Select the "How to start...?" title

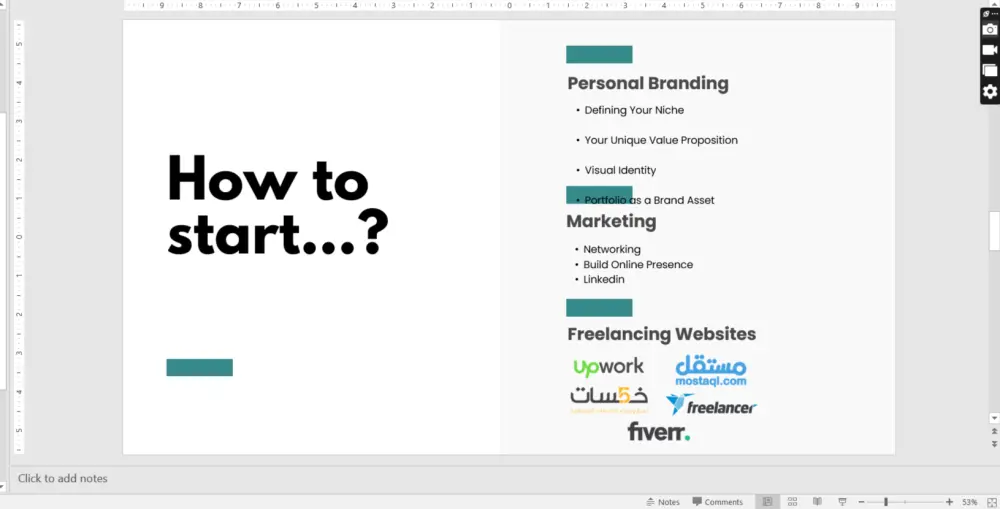pos(278,205)
